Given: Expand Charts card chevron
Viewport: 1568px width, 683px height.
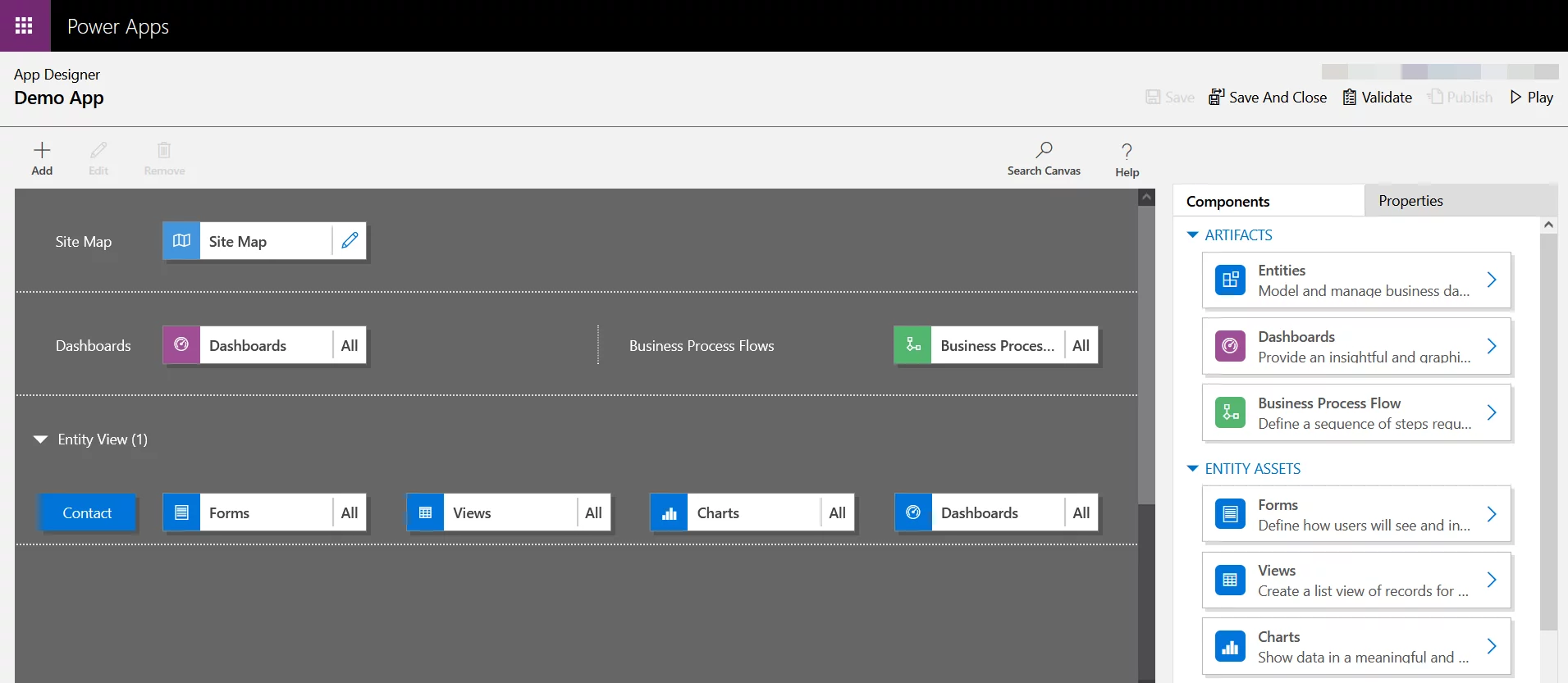Looking at the screenshot, I should (1492, 646).
